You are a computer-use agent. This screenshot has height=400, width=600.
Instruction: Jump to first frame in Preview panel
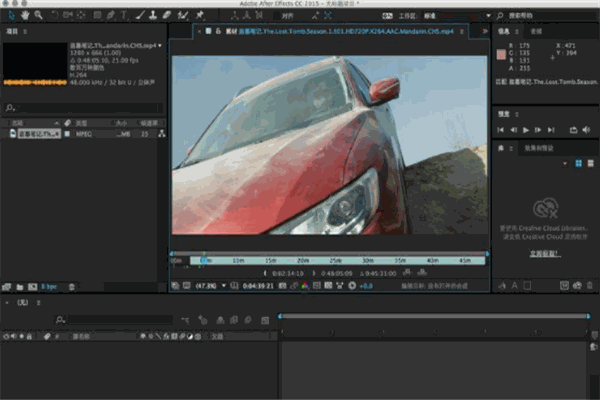point(501,130)
